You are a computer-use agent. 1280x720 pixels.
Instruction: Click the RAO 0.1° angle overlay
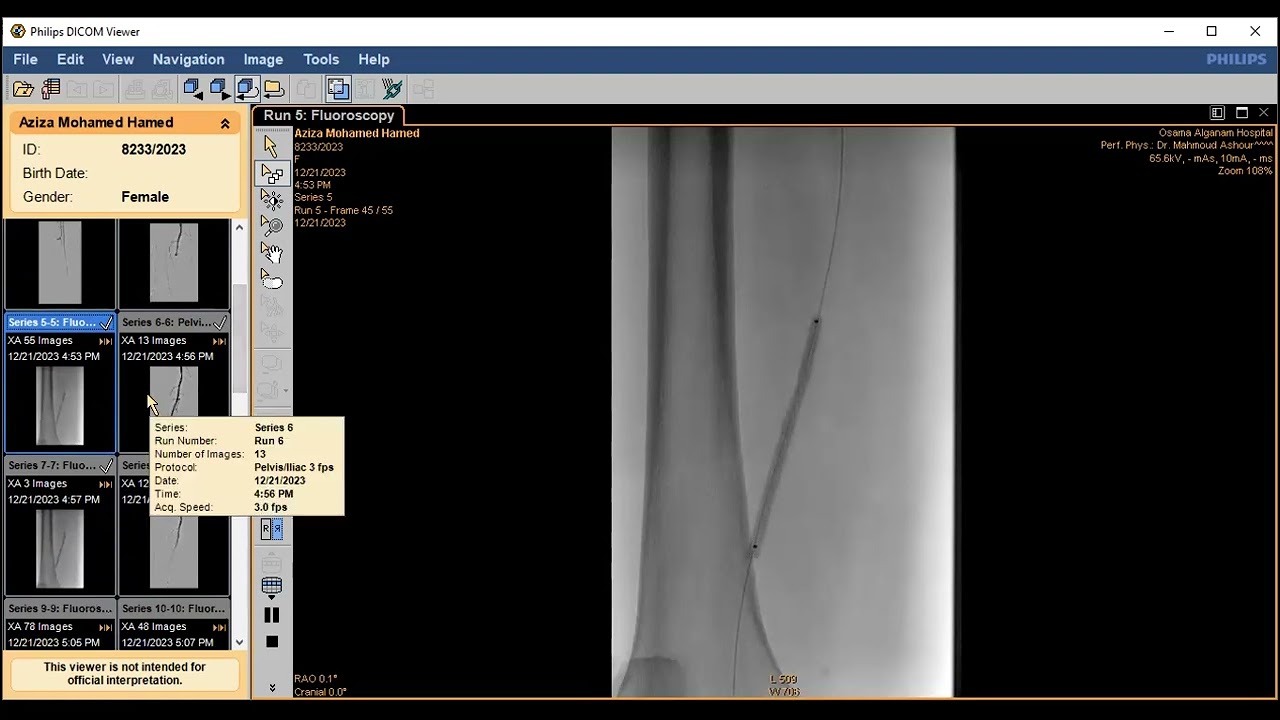tap(316, 679)
